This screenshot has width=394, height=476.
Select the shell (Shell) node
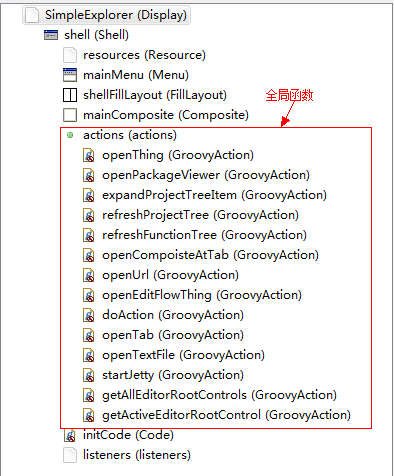(96, 35)
